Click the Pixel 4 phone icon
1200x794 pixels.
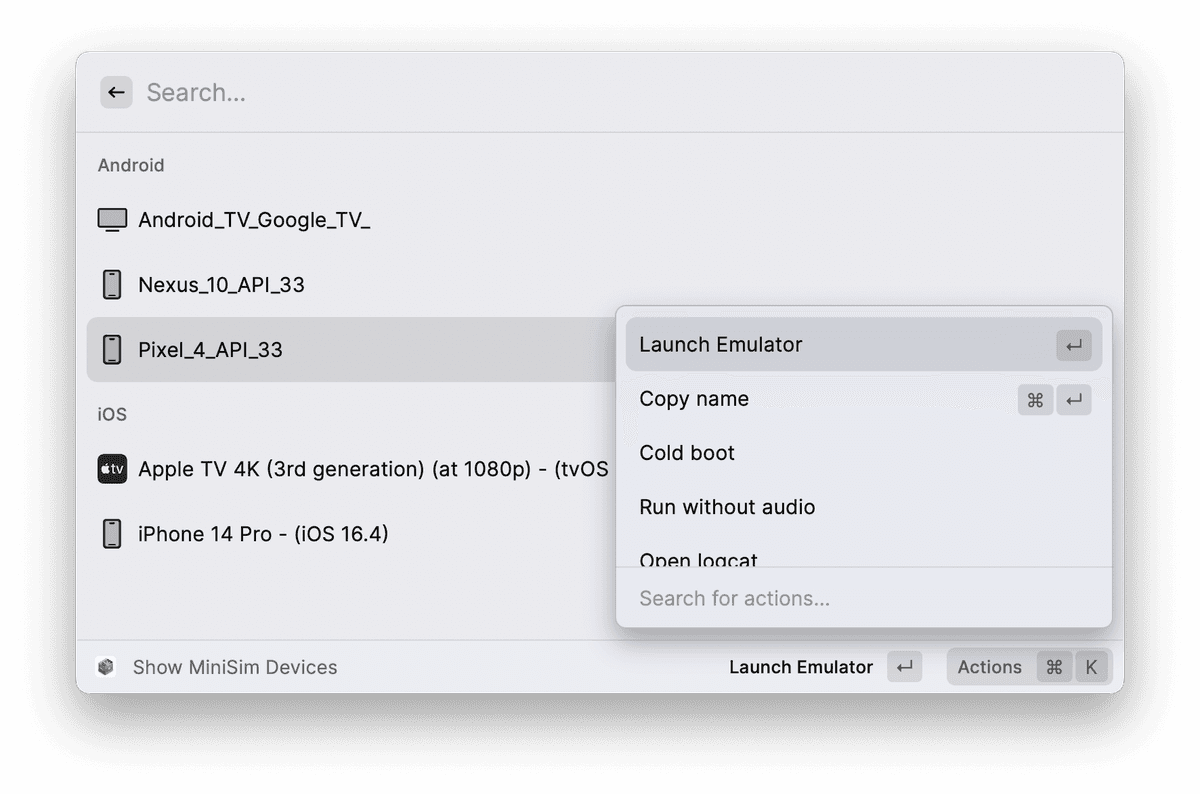pyautogui.click(x=112, y=350)
